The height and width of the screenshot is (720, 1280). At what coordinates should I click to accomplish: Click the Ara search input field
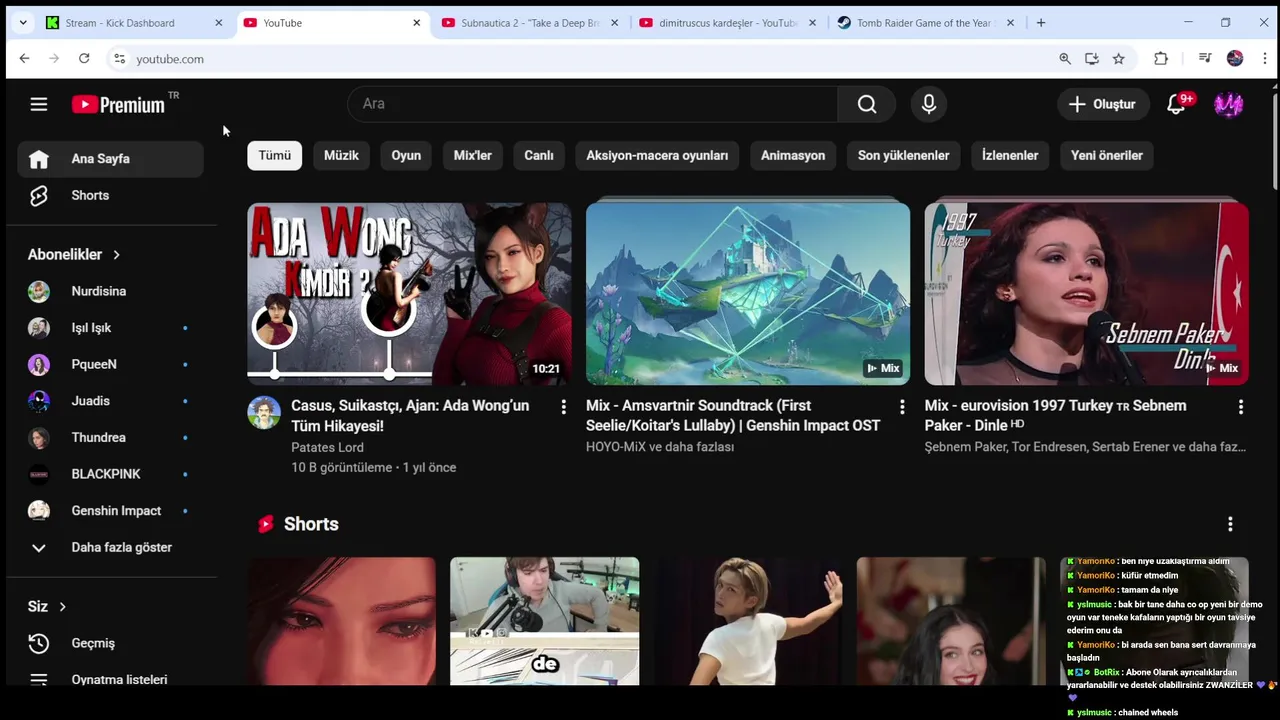592,104
